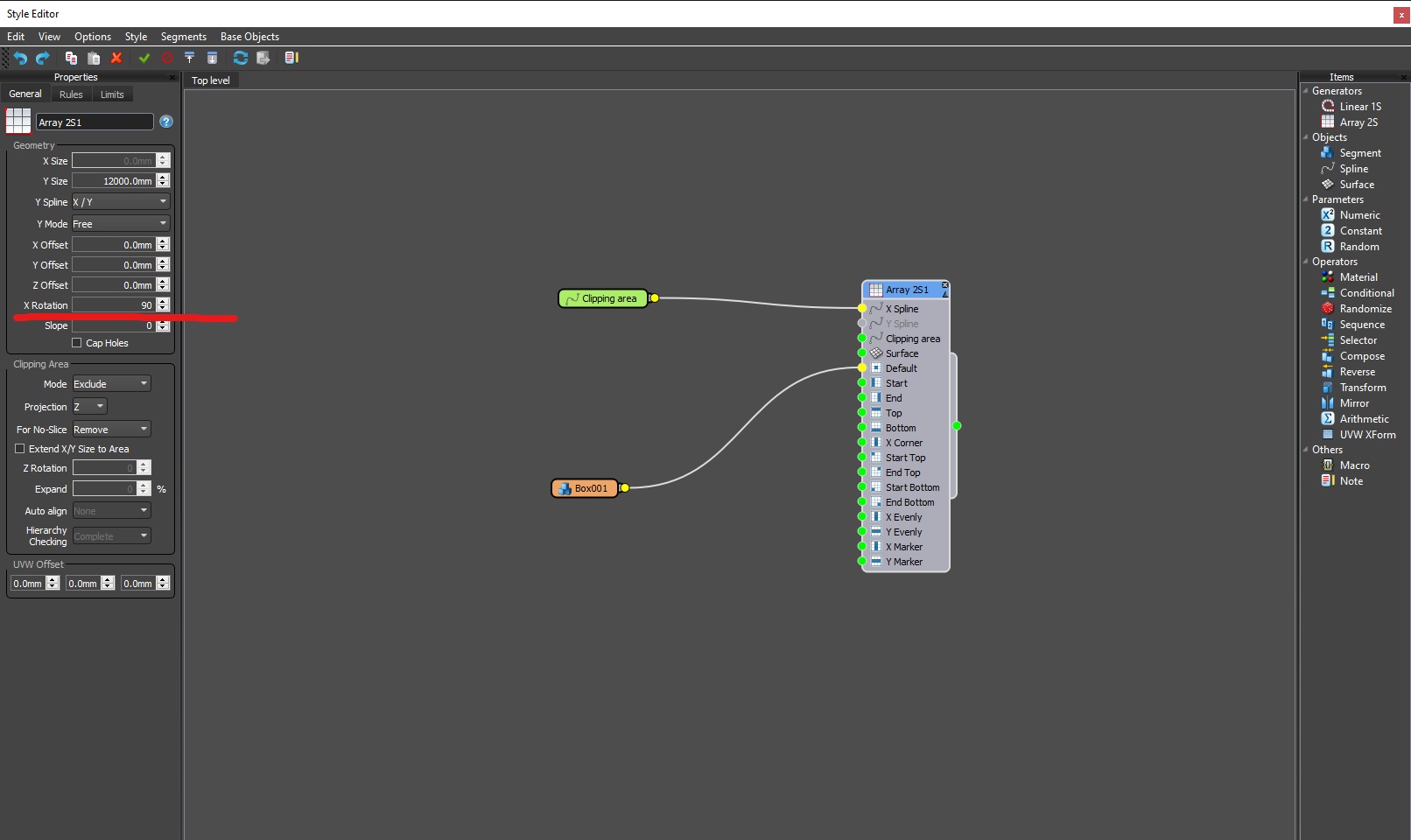Viewport: 1411px width, 840px height.
Task: Select the Clipping area node
Action: [604, 298]
